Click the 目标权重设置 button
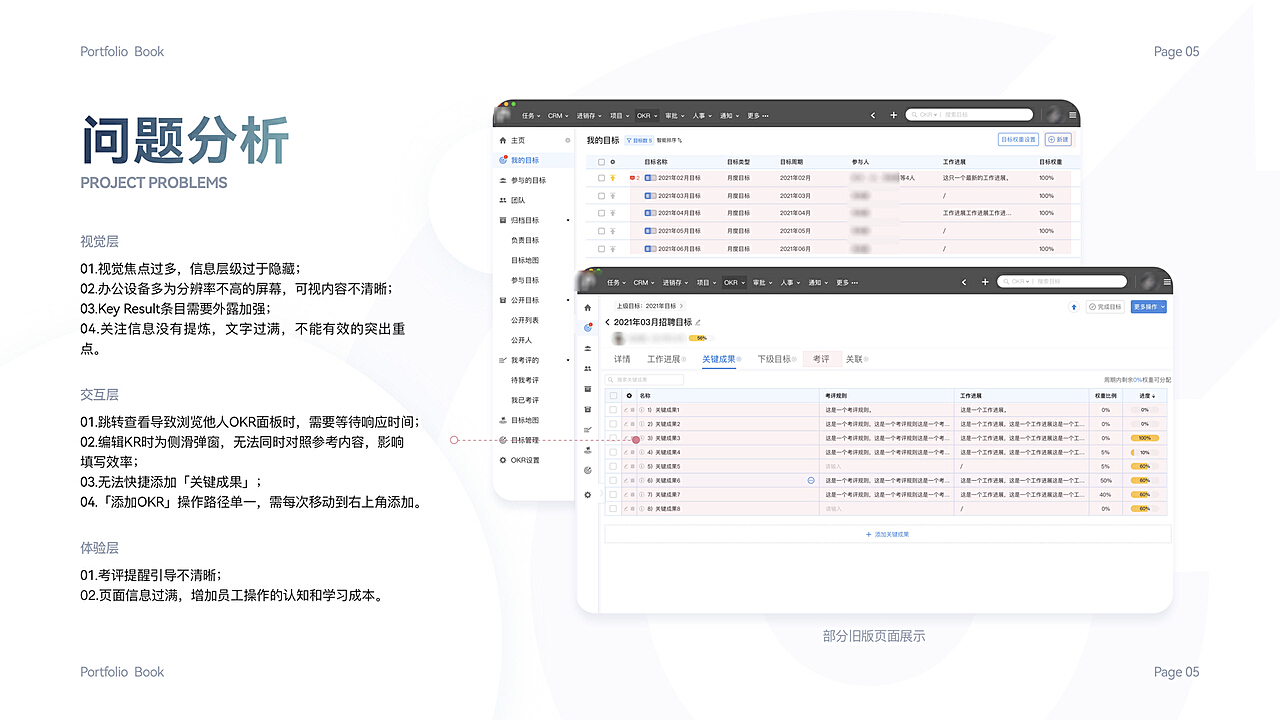 [x=1019, y=140]
